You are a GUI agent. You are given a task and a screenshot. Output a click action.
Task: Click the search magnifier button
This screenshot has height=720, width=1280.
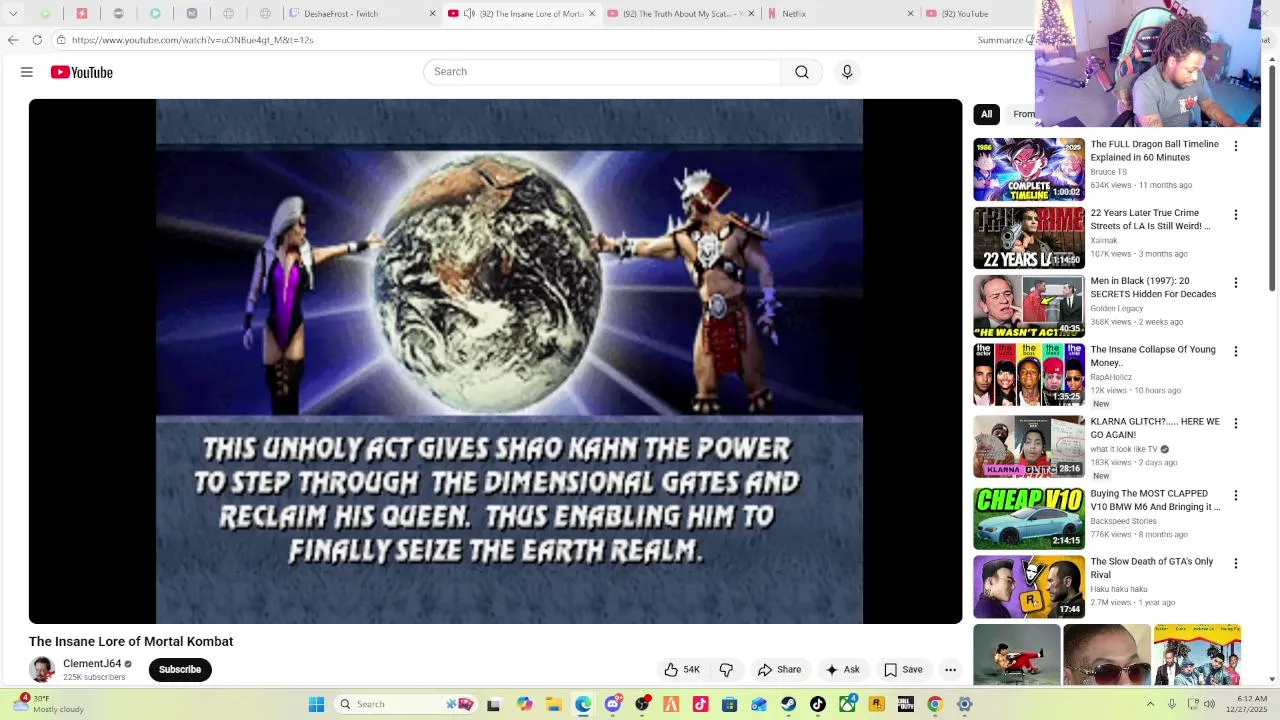802,72
